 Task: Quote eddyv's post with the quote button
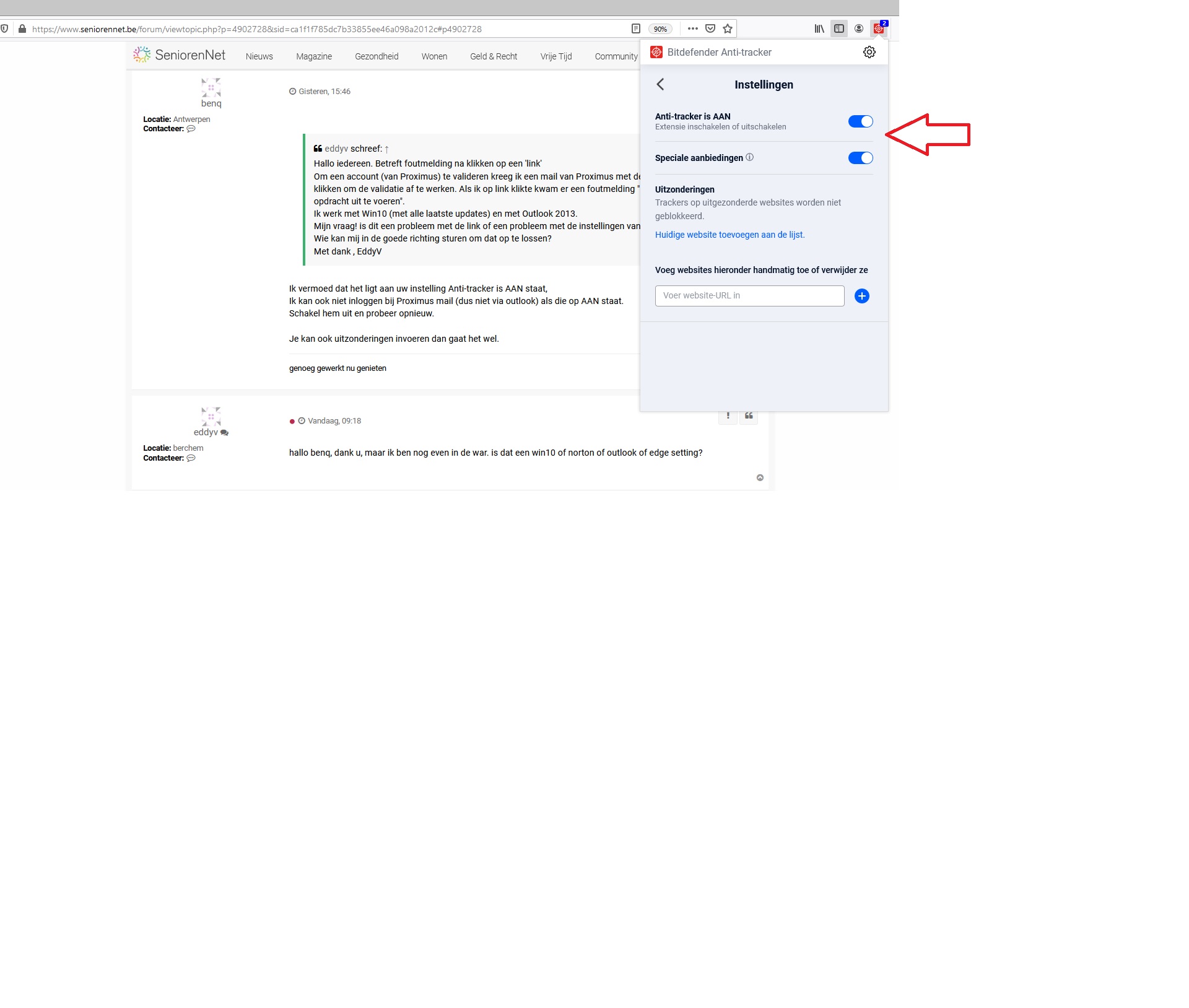(749, 416)
